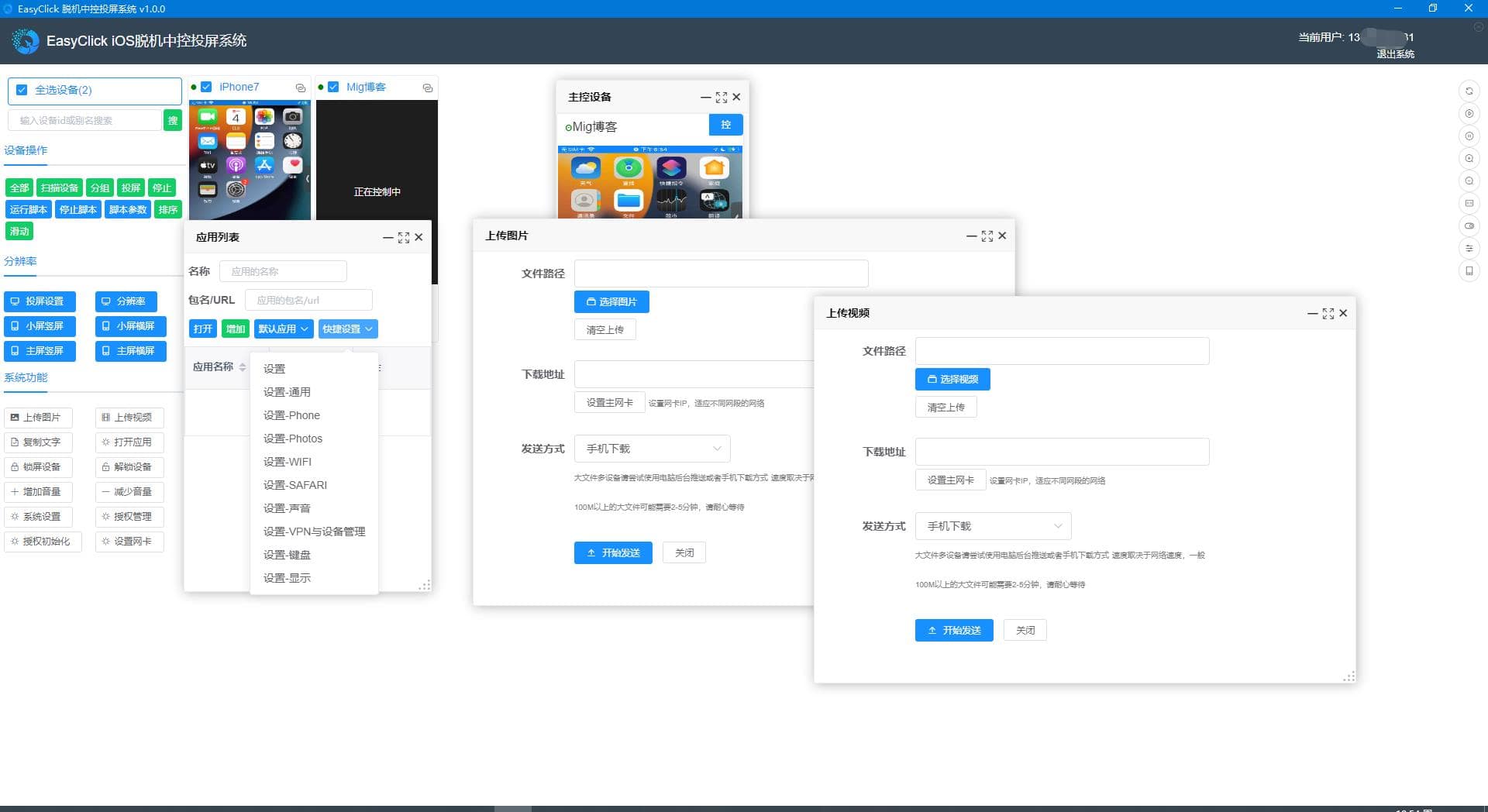
Task: Click 锁屏设备 lock button
Action: click(x=38, y=467)
